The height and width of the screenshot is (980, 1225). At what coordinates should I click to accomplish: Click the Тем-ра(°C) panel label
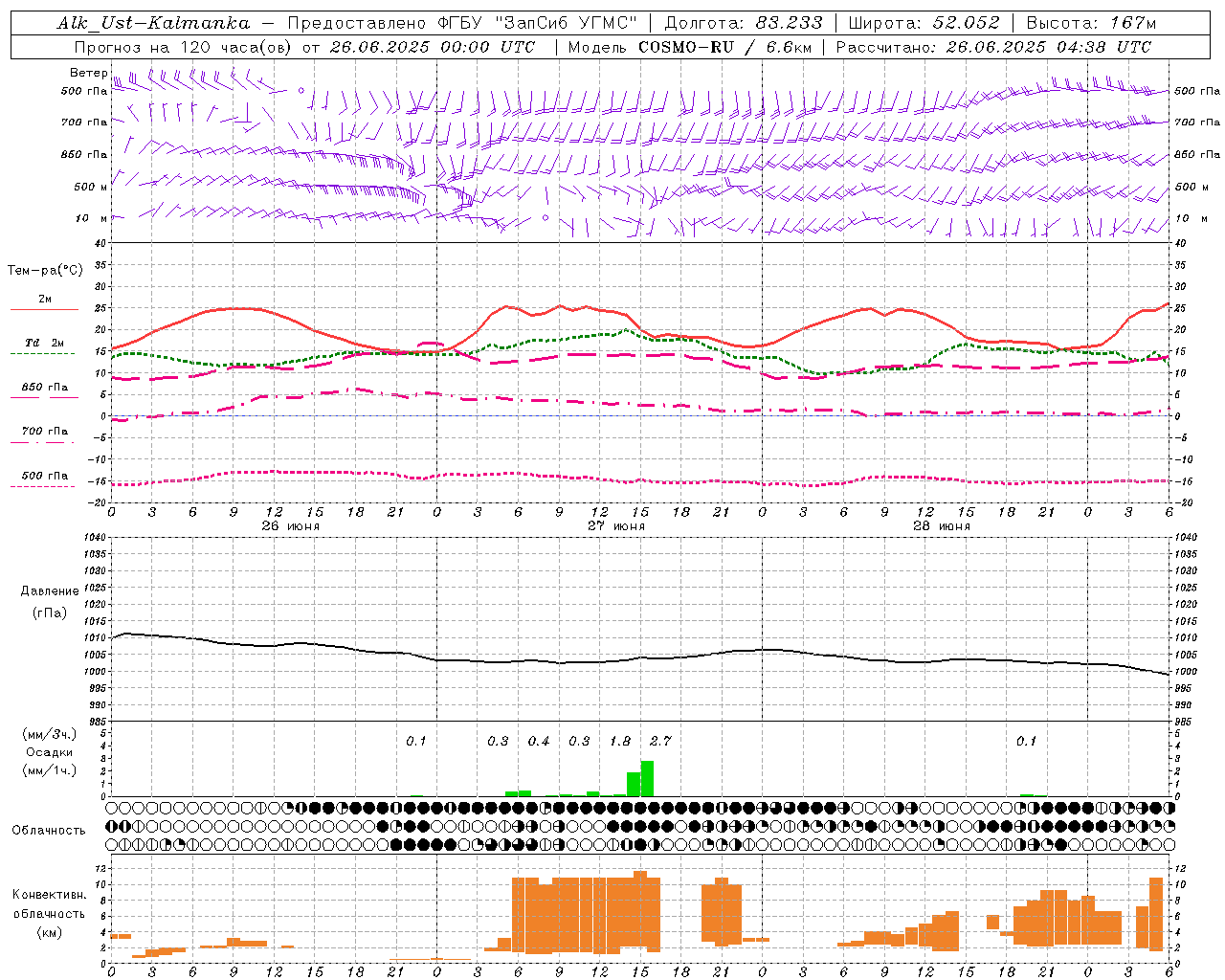pos(45,271)
